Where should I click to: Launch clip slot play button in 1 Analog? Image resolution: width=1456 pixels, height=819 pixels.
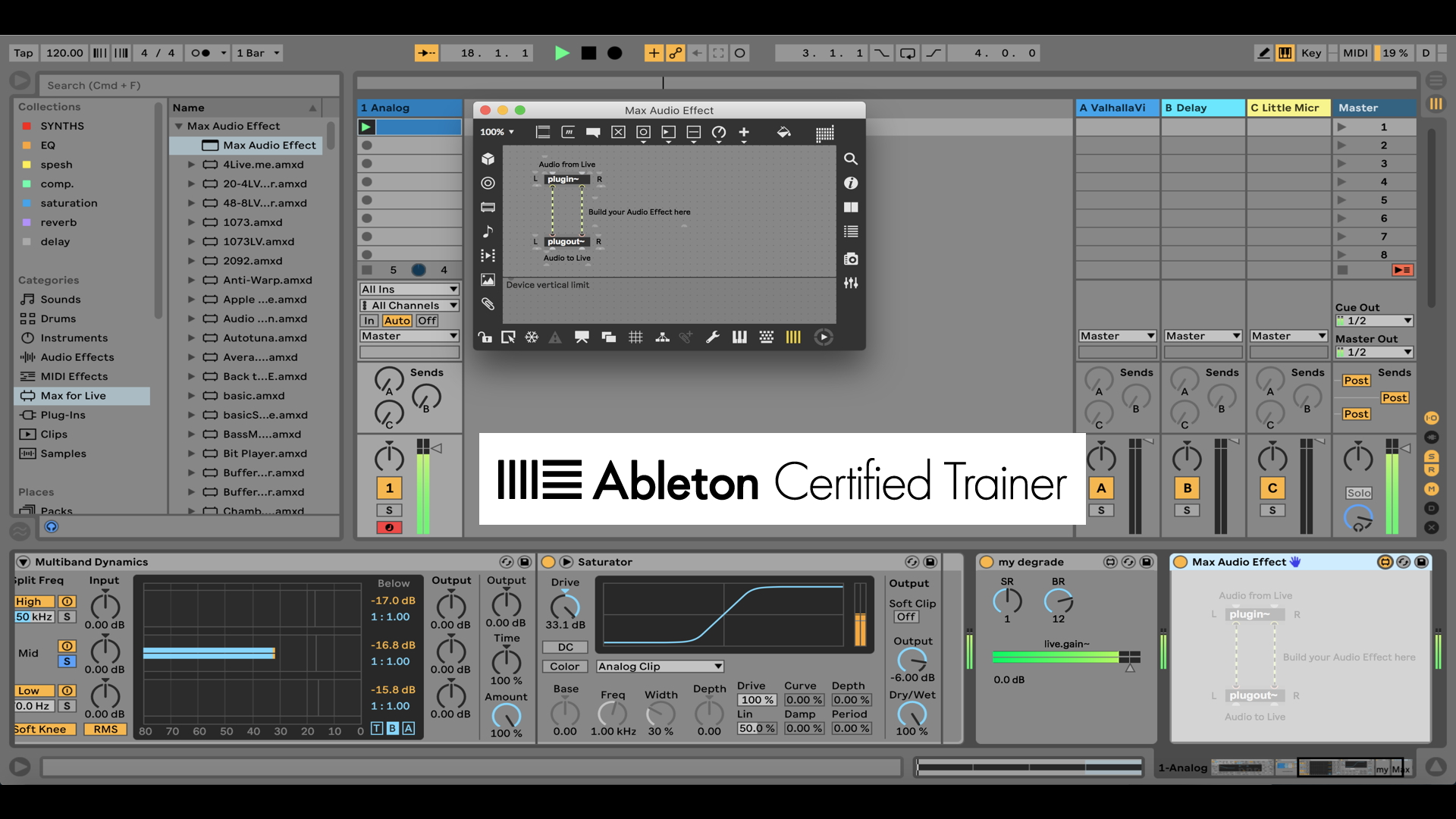click(x=367, y=127)
